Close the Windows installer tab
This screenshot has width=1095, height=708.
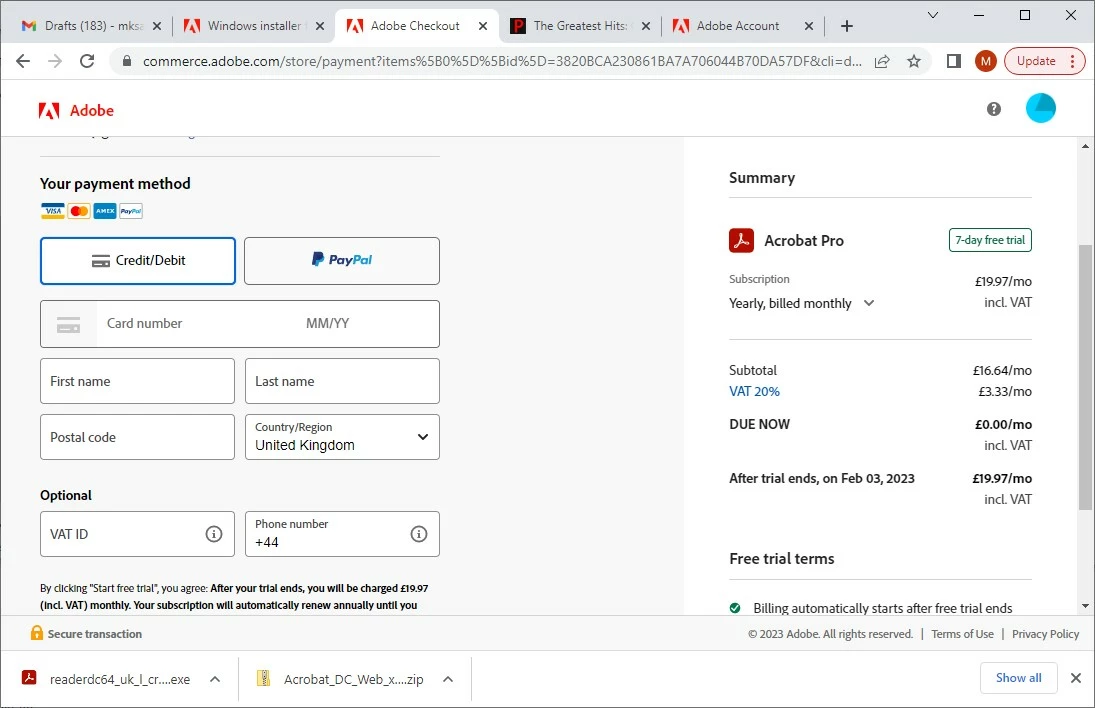[320, 26]
